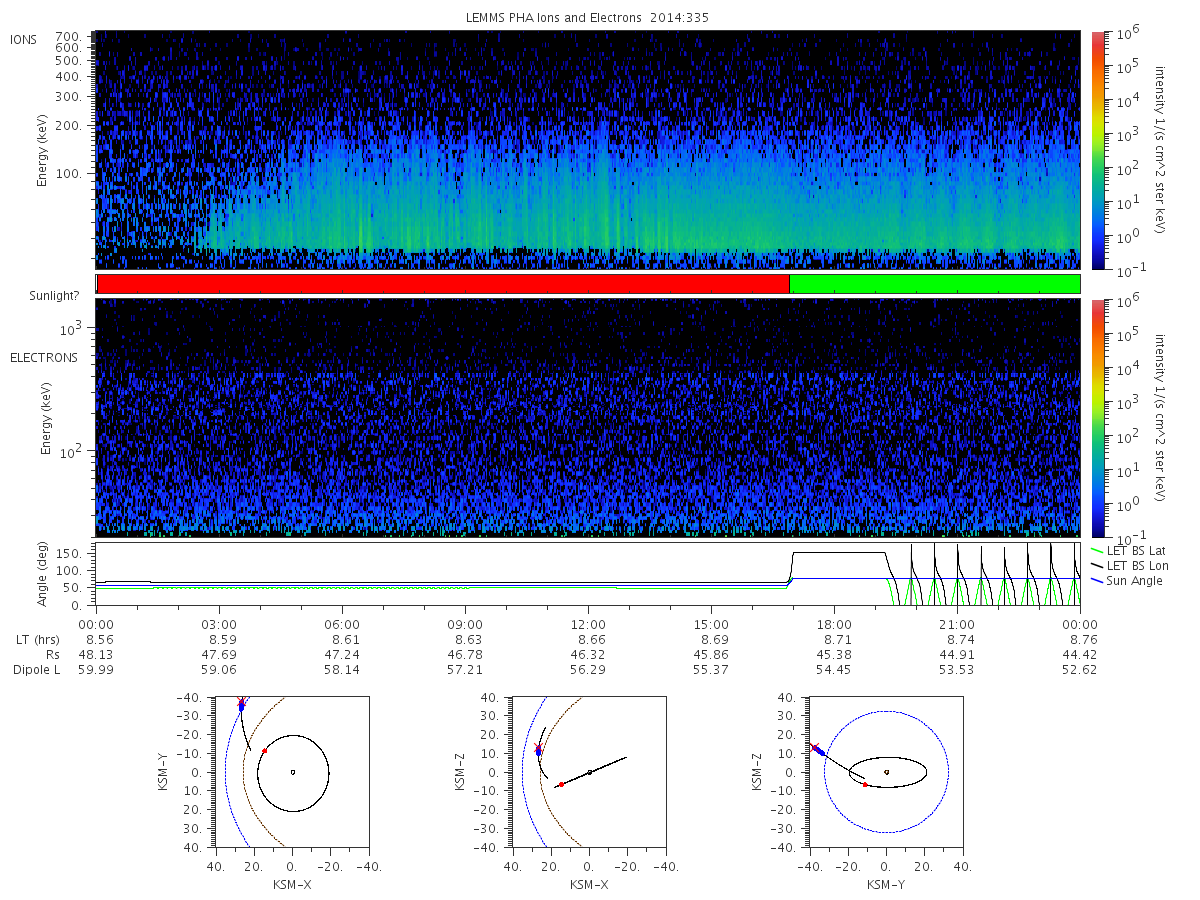The width and height of the screenshot is (1200, 900).
Task: Click the 18:00 time axis tick label
Action: pos(834,622)
